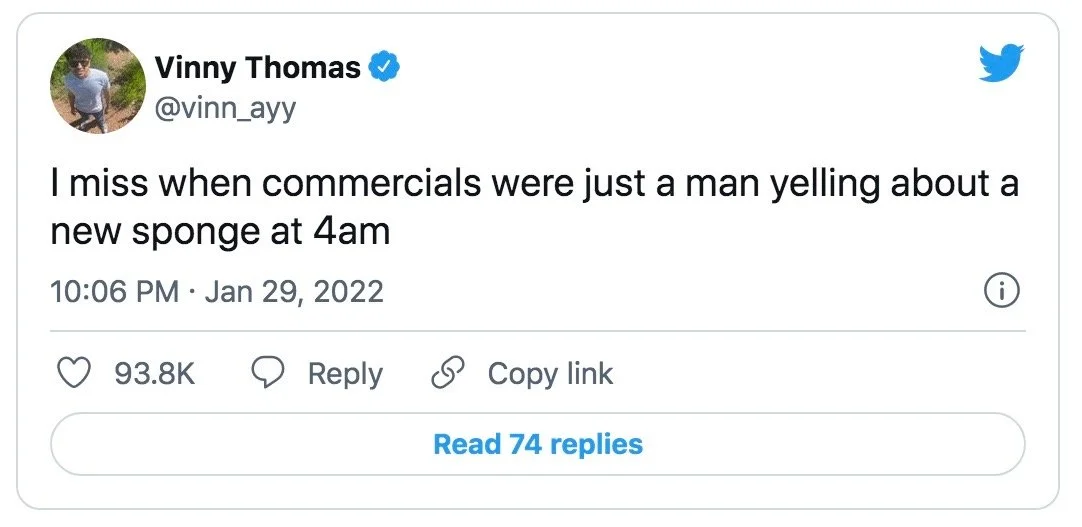Image resolution: width=1082 pixels, height=527 pixels.
Task: Open the Vinny Thomas display name link
Action: 257,68
